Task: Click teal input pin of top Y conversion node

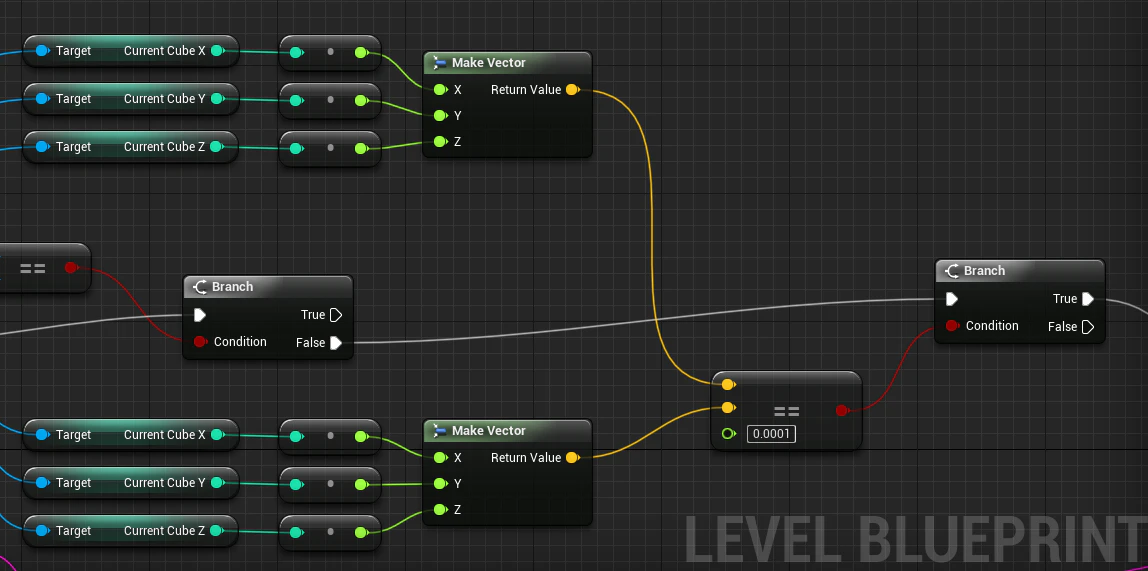Action: point(296,100)
